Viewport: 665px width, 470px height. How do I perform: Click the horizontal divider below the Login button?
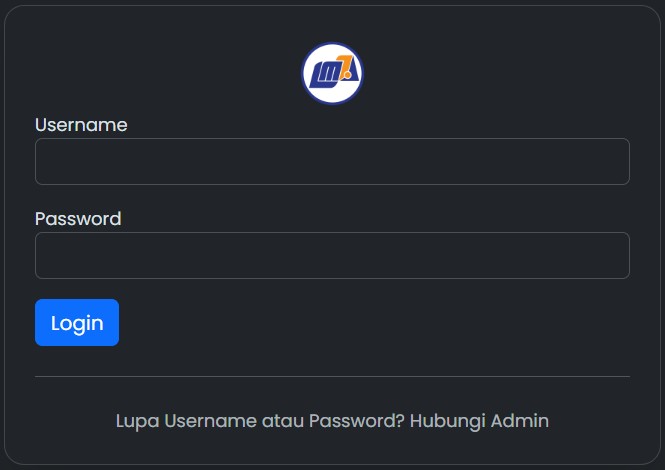(x=332, y=377)
